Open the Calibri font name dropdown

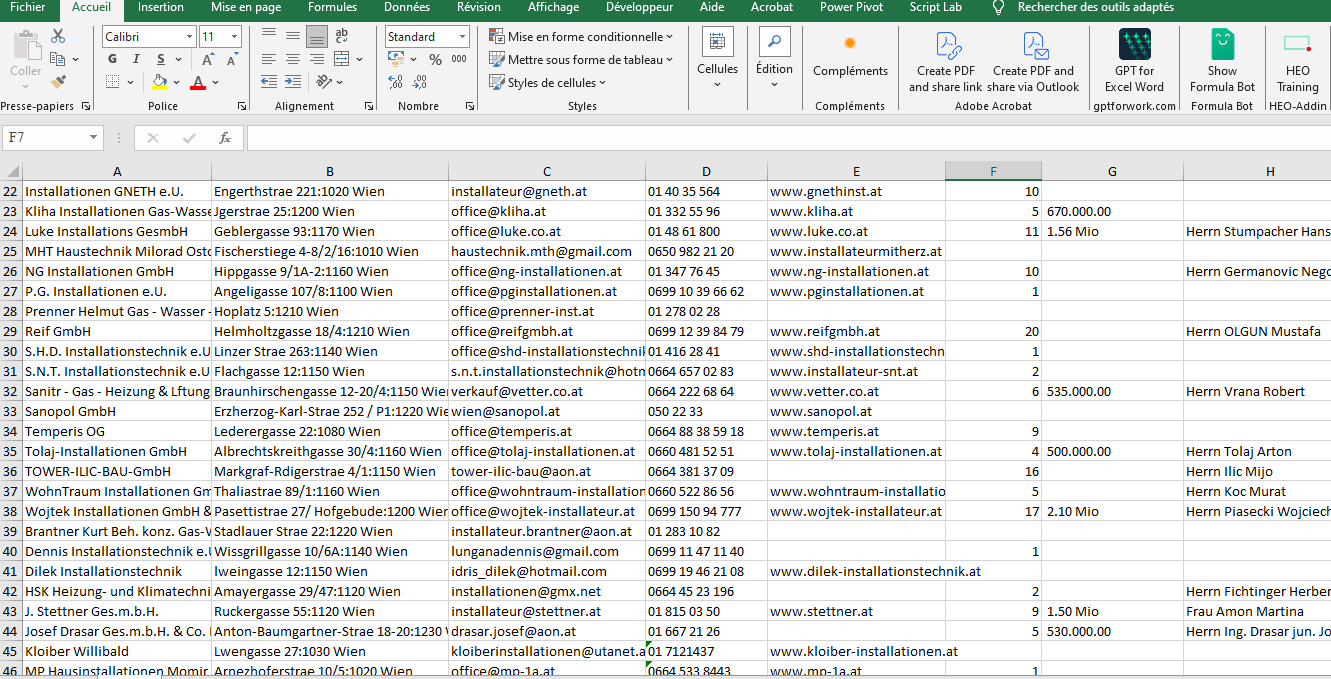(189, 37)
